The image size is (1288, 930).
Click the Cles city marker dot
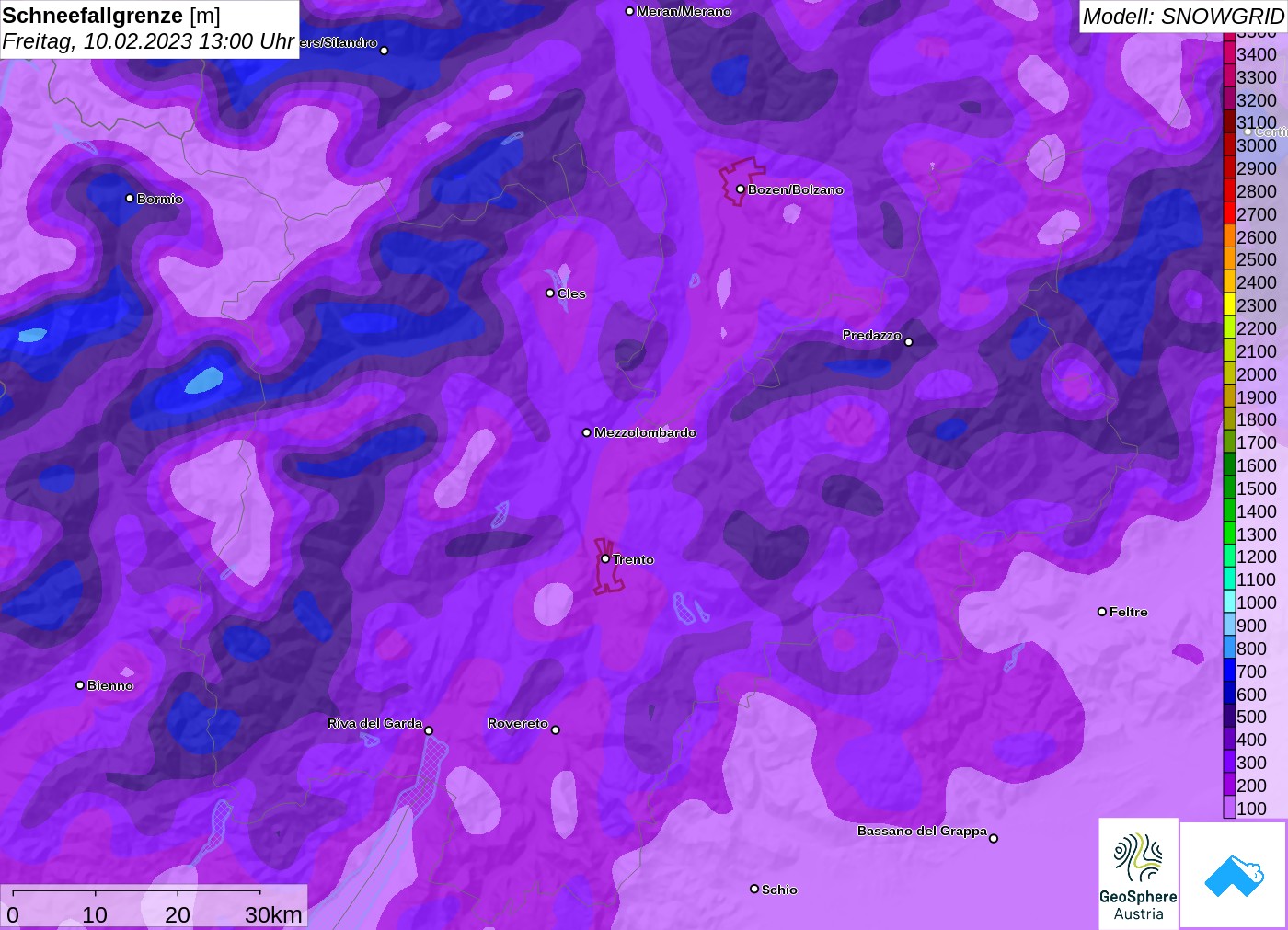550,293
